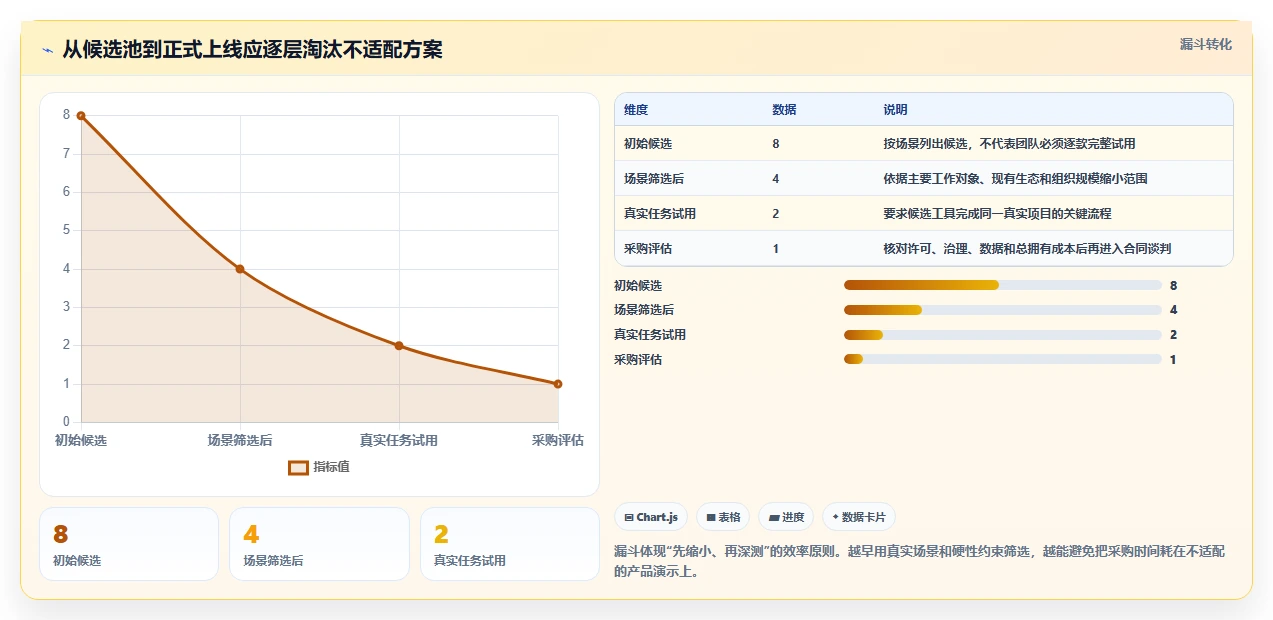Click the summary paragraph starting 漏斗体现
The image size is (1273, 620).
(920, 562)
